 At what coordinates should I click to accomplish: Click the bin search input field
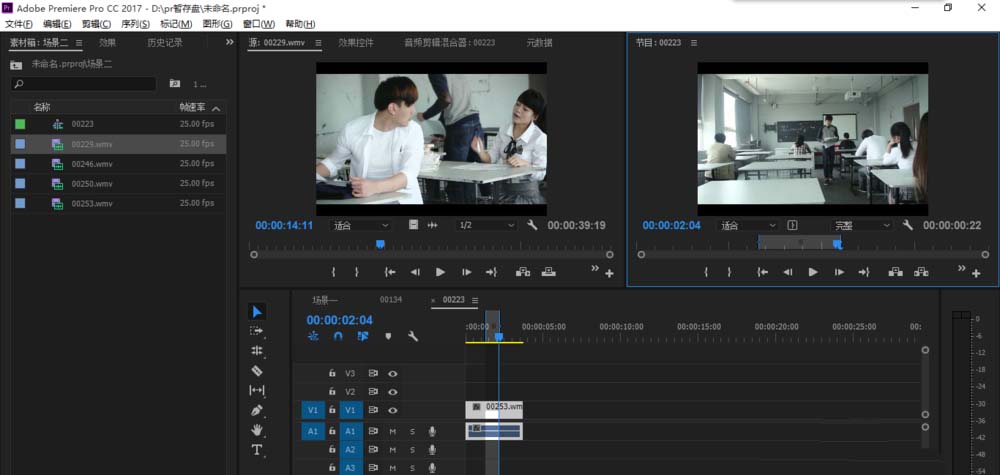(x=84, y=84)
